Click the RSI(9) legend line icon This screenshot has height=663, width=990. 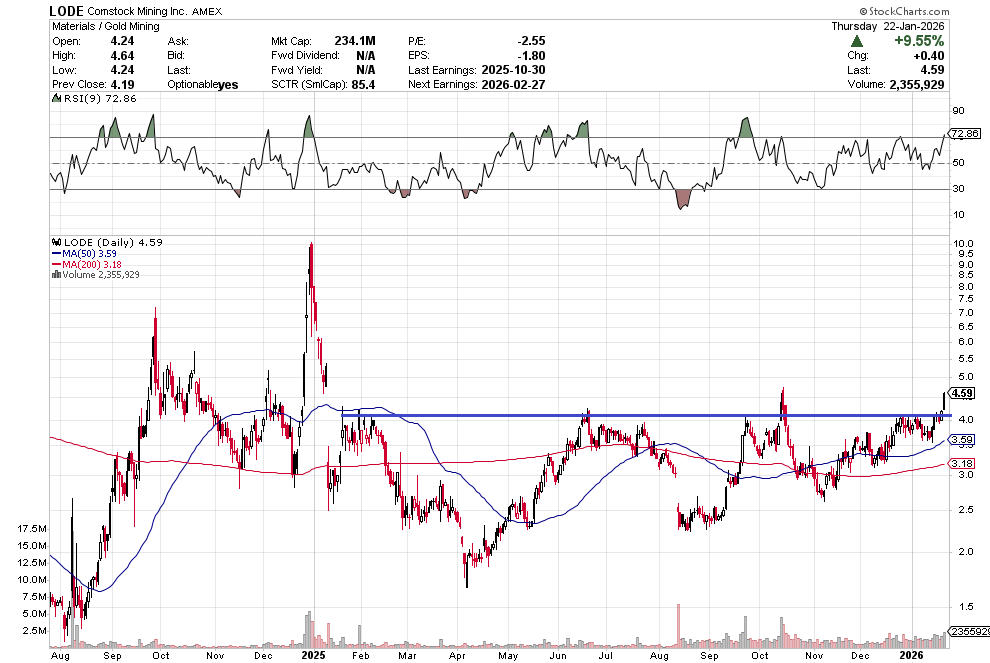coord(56,99)
